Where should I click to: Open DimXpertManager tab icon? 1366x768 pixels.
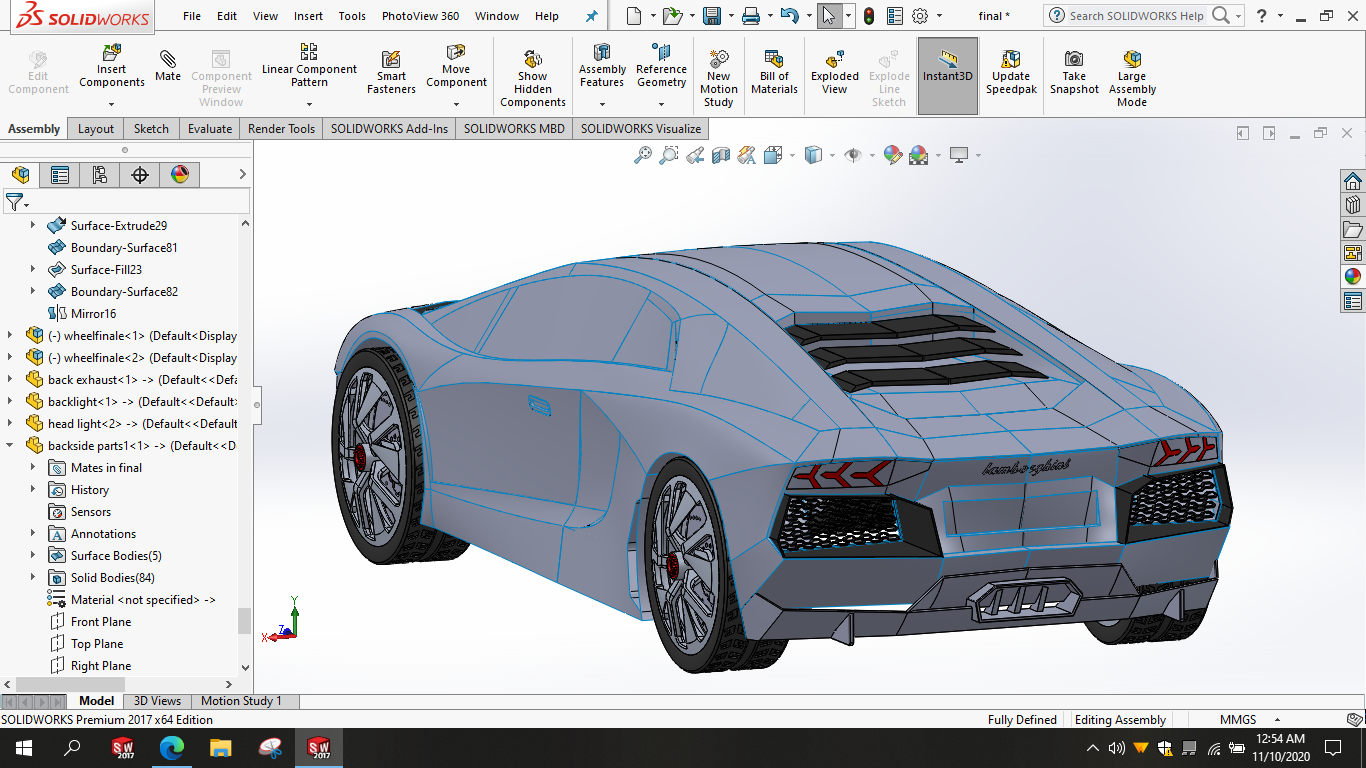140,175
